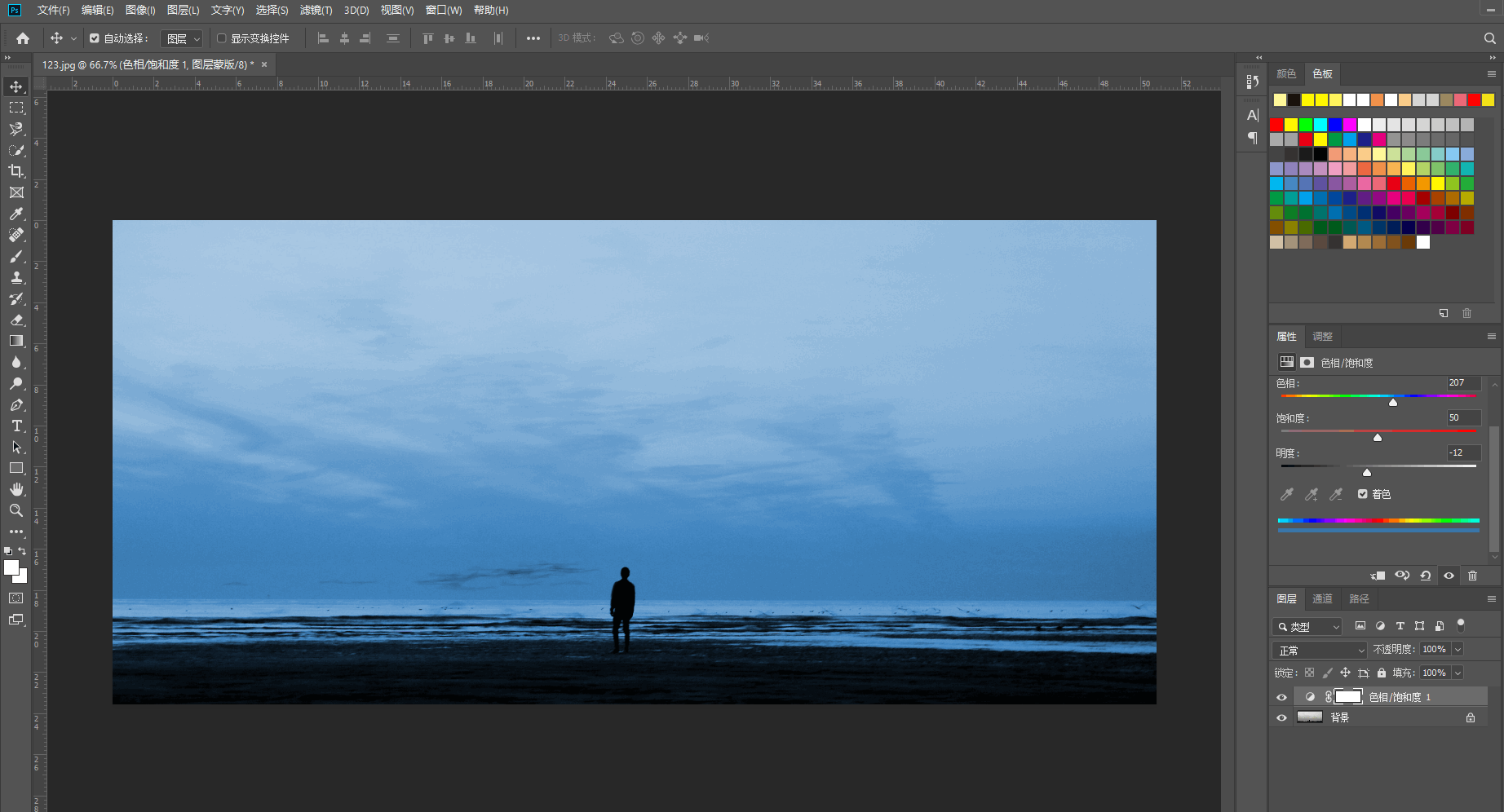
Task: Open the blend mode 正常 dropdown
Action: [x=1319, y=650]
